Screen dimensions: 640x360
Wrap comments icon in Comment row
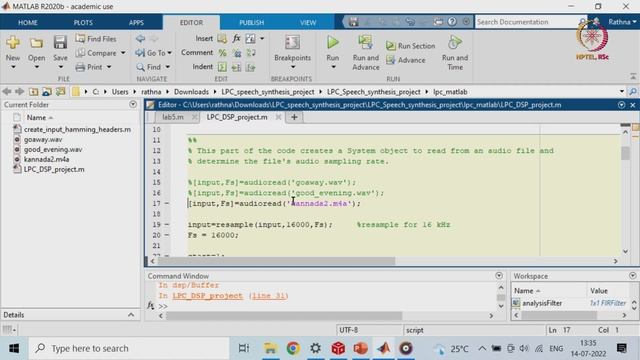coord(251,53)
